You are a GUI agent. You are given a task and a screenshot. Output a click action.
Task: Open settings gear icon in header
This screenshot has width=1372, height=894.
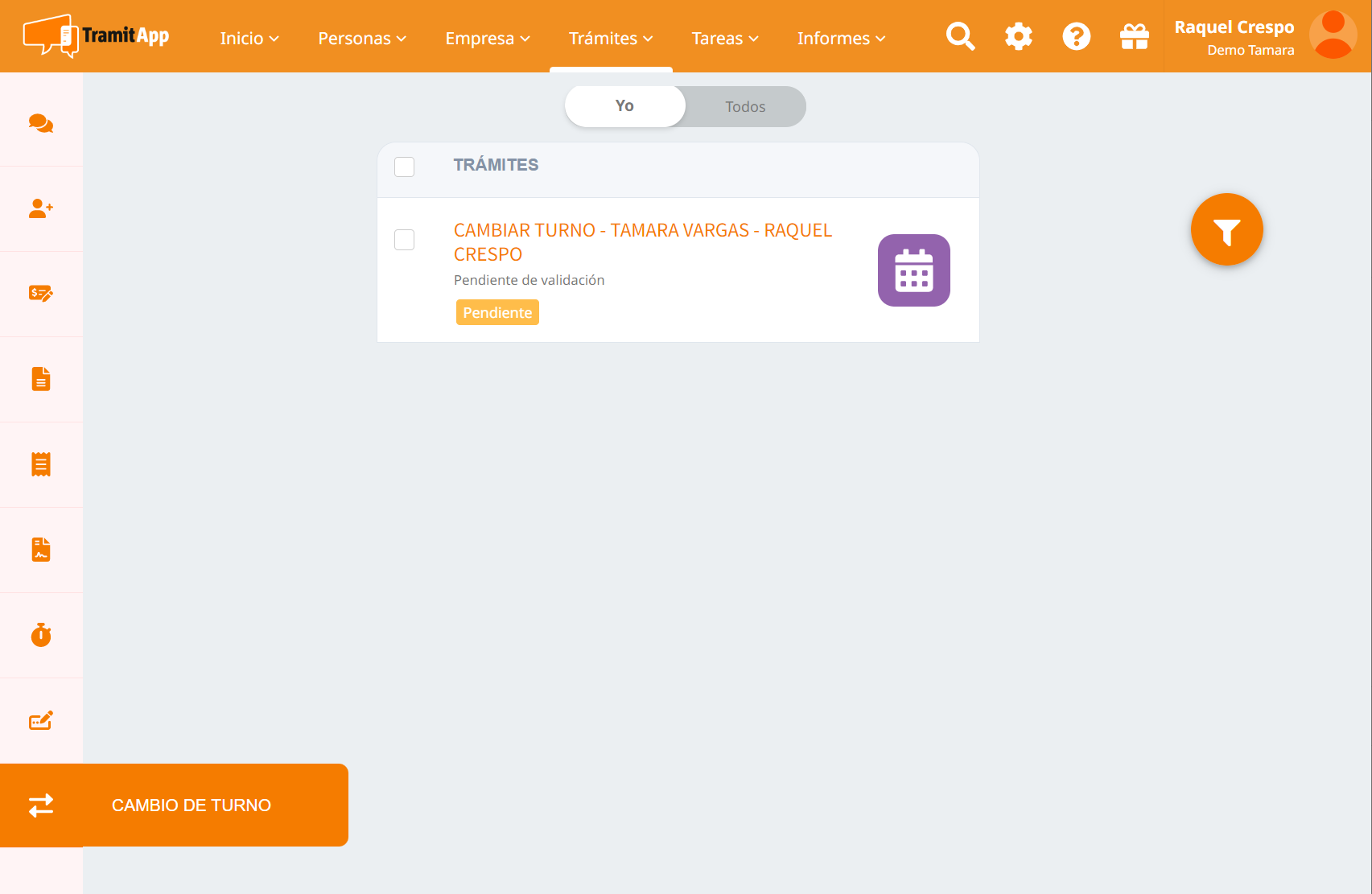pyautogui.click(x=1018, y=36)
